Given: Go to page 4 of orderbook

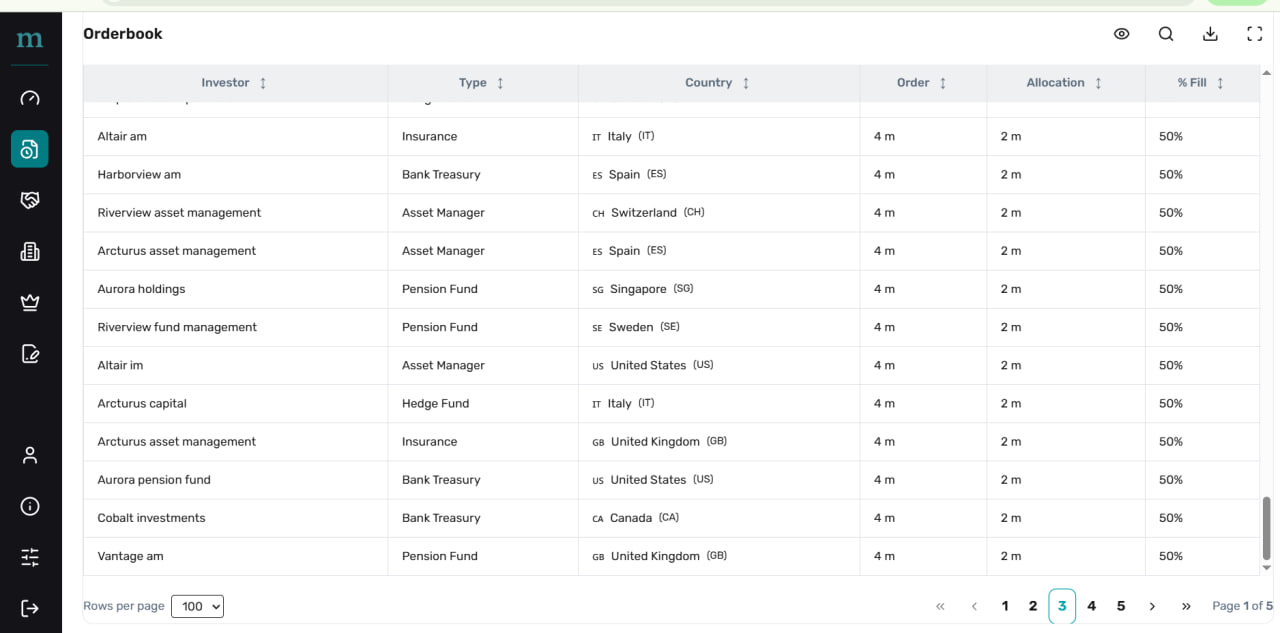Looking at the screenshot, I should pos(1091,606).
